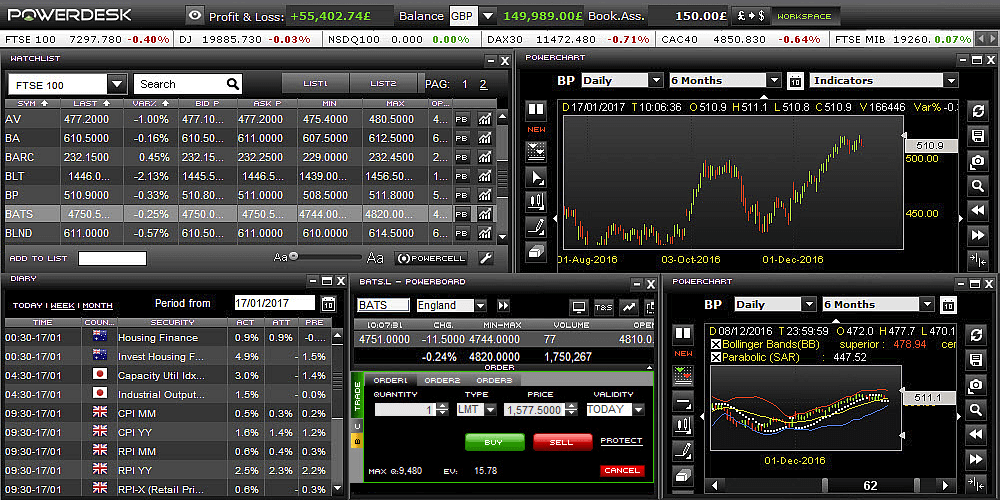Open the GBP balance currency dropdown
The width and height of the screenshot is (1000, 500).
pyautogui.click(x=488, y=16)
